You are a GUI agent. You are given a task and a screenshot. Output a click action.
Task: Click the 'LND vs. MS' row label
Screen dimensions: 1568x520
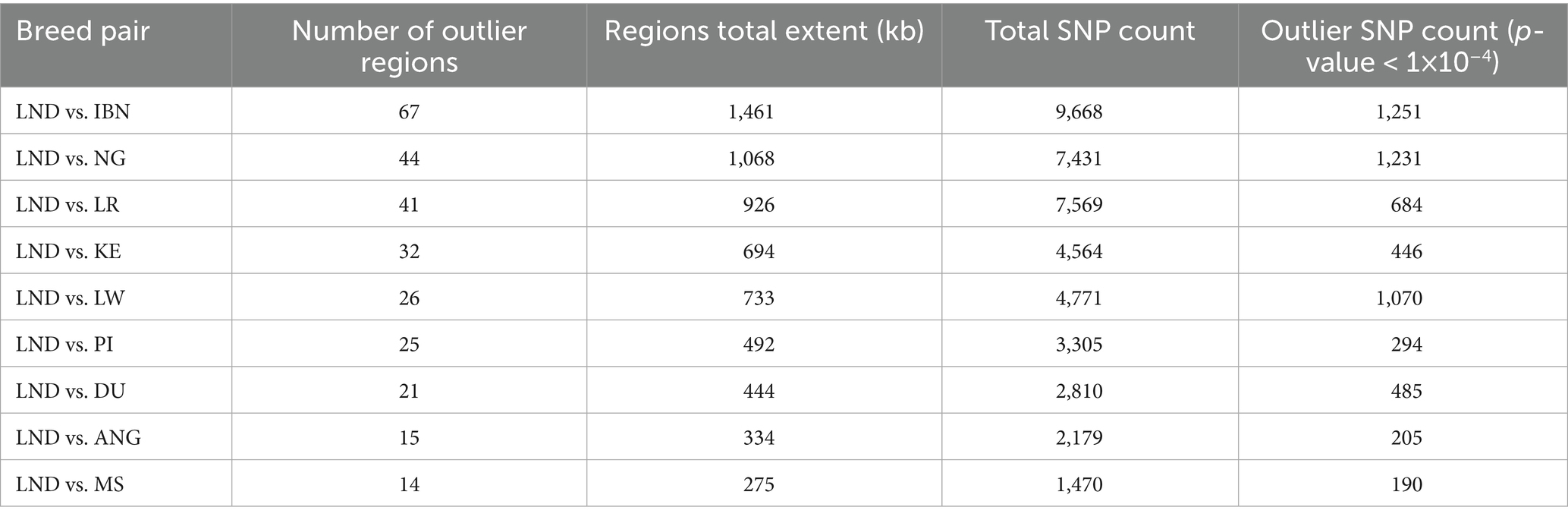tap(70, 484)
